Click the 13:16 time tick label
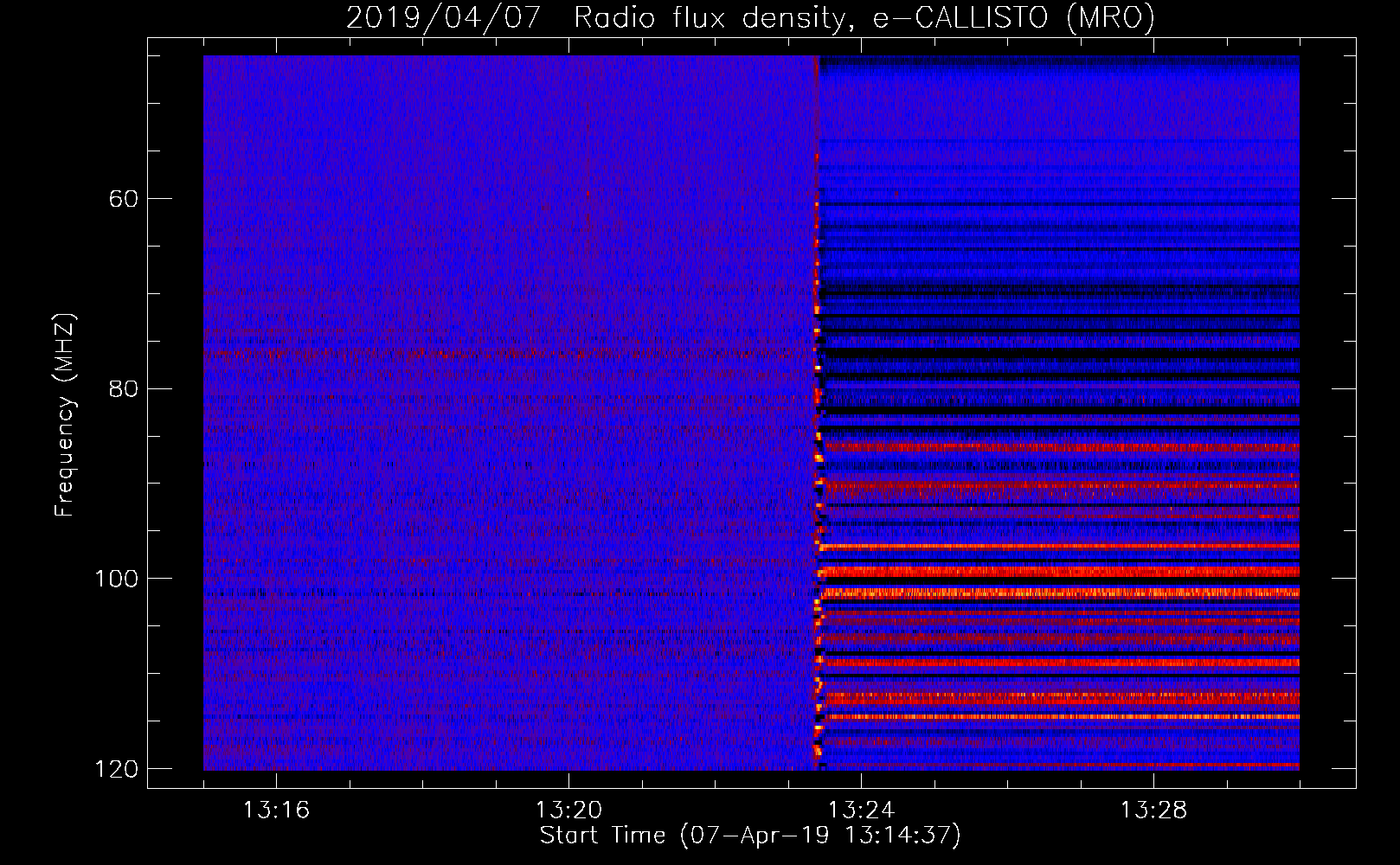The height and width of the screenshot is (865, 1400). pyautogui.click(x=276, y=810)
